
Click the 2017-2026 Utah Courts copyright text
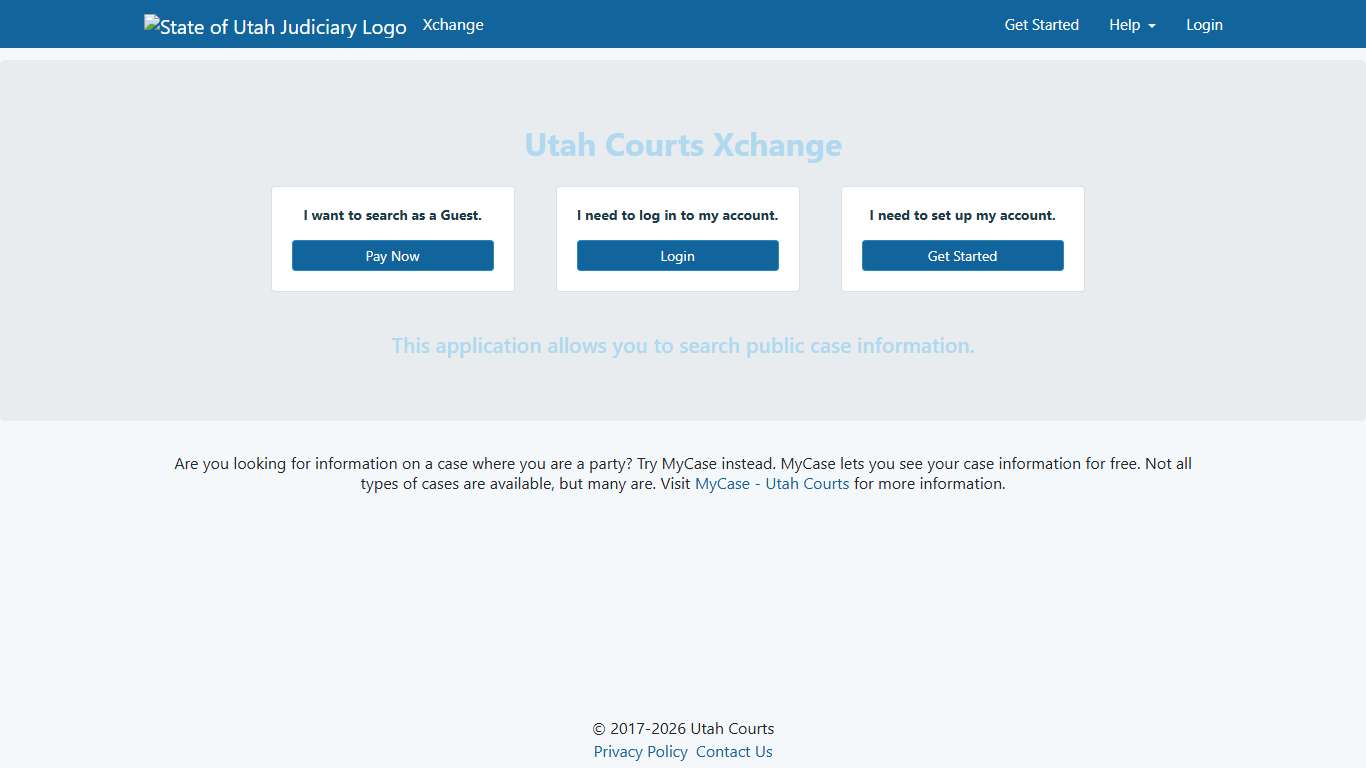683,729
